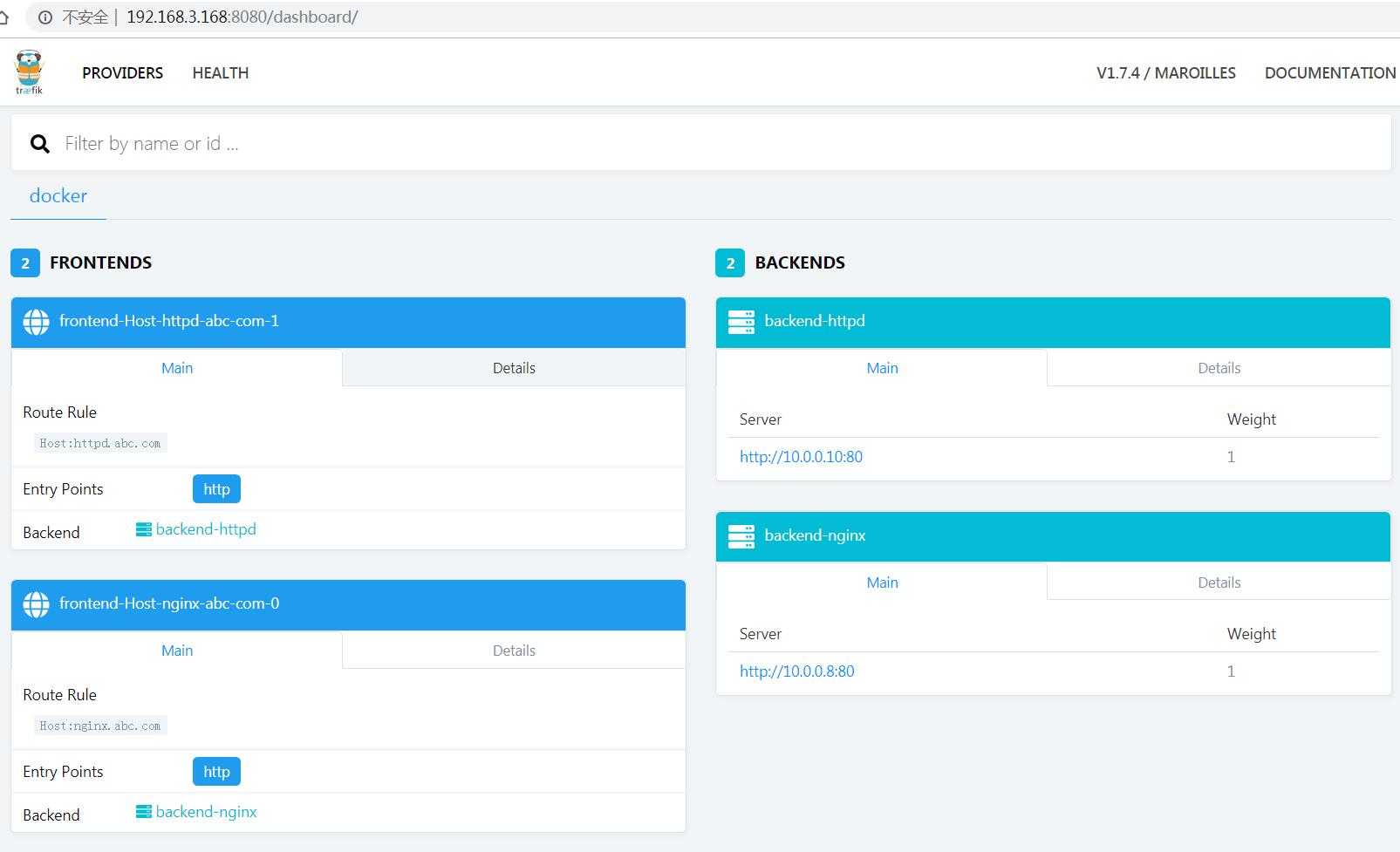Click the FRONTENDS heading
The height and width of the screenshot is (852, 1400).
click(101, 263)
